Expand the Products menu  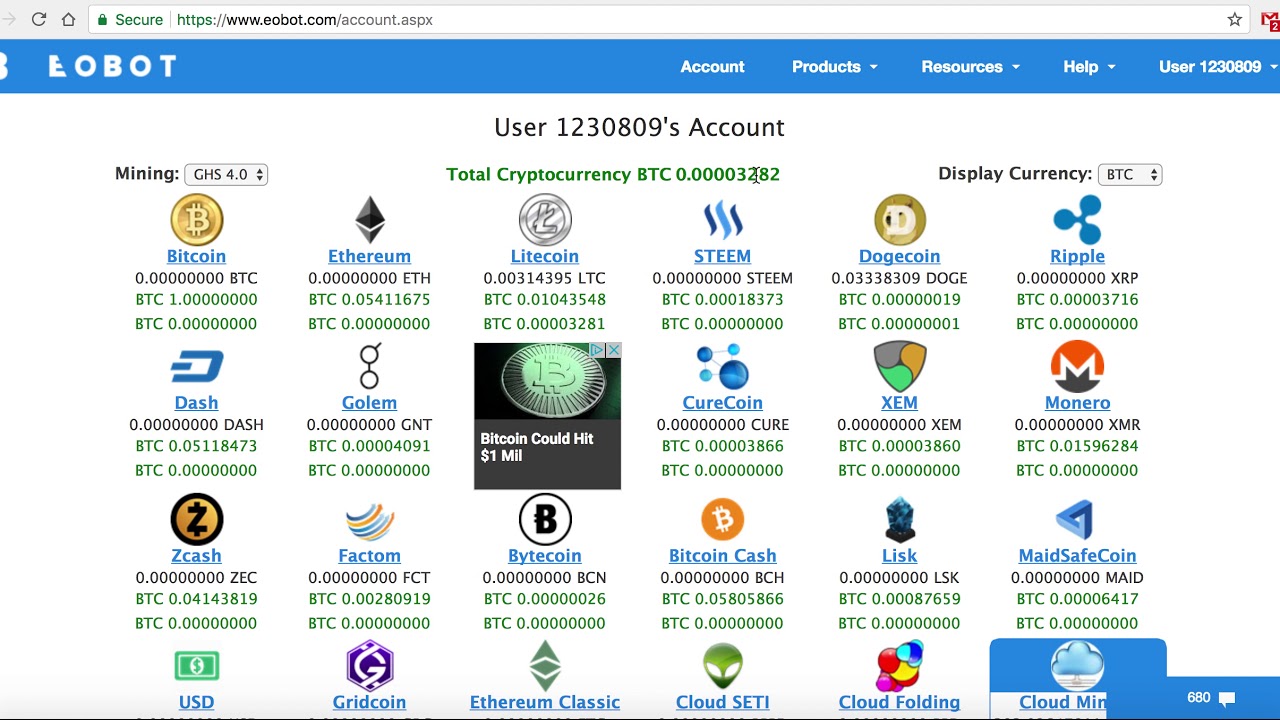pos(834,66)
